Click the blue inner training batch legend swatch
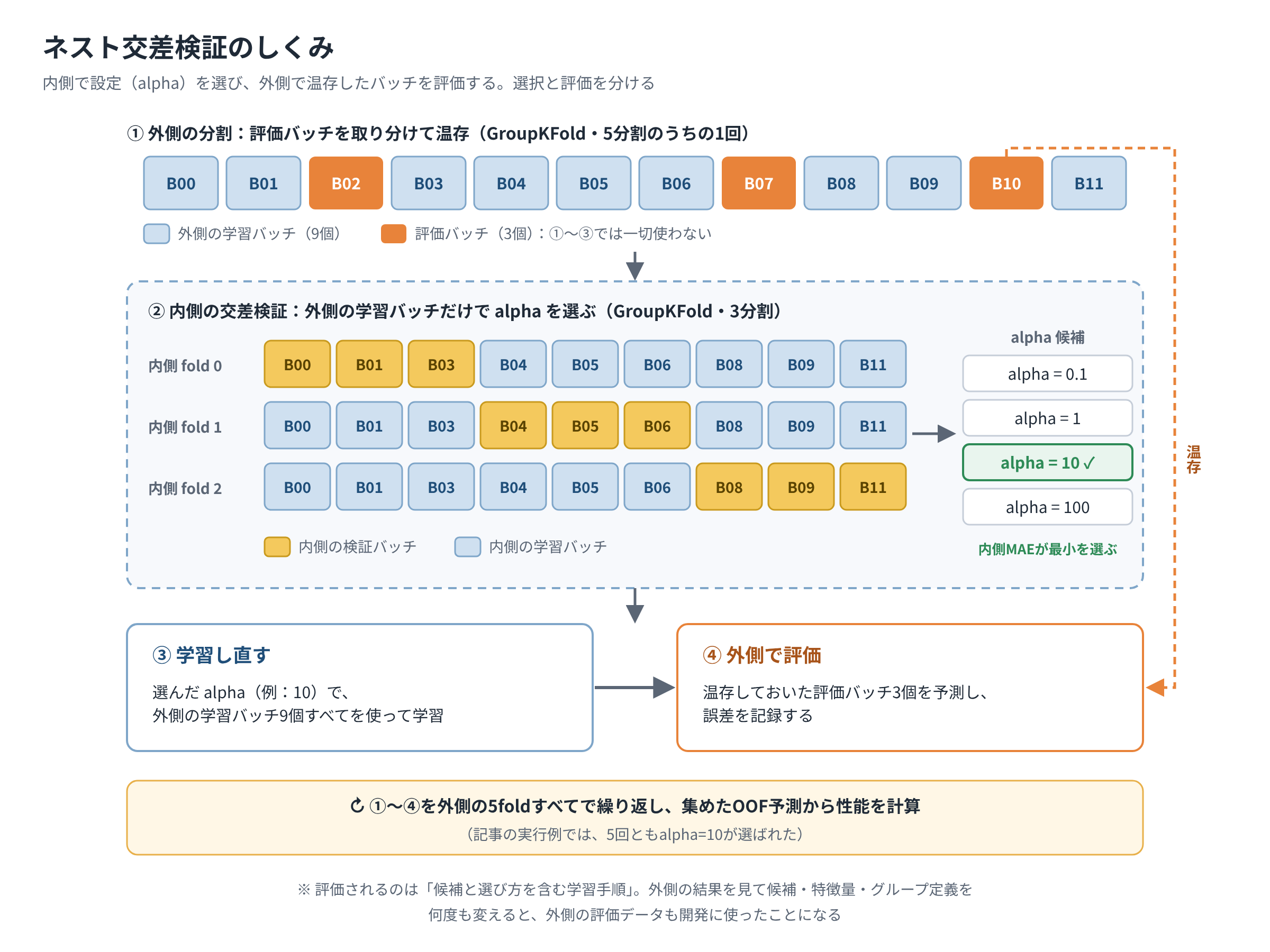The width and height of the screenshot is (1270, 952). pyautogui.click(x=467, y=546)
